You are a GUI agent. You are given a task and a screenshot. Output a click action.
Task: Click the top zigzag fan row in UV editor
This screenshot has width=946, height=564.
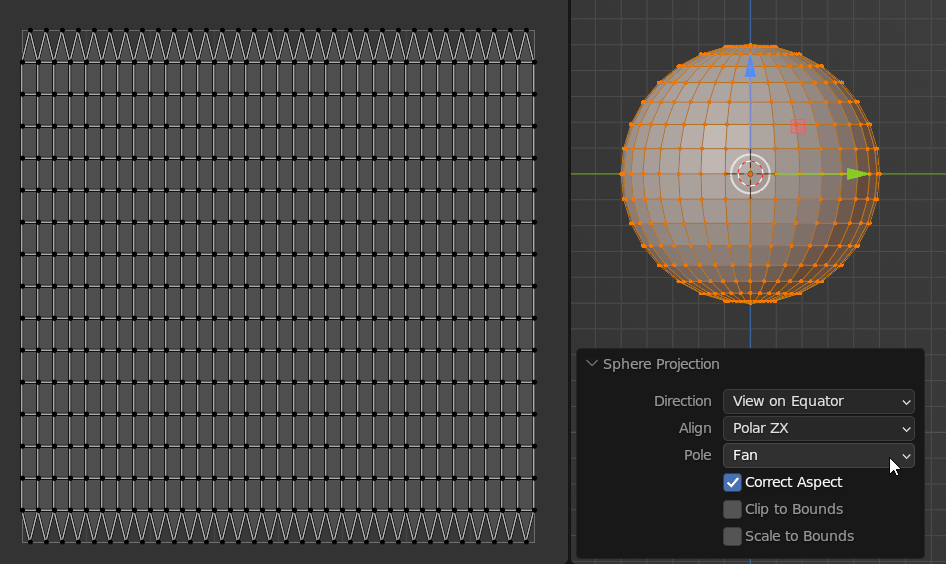pos(278,45)
